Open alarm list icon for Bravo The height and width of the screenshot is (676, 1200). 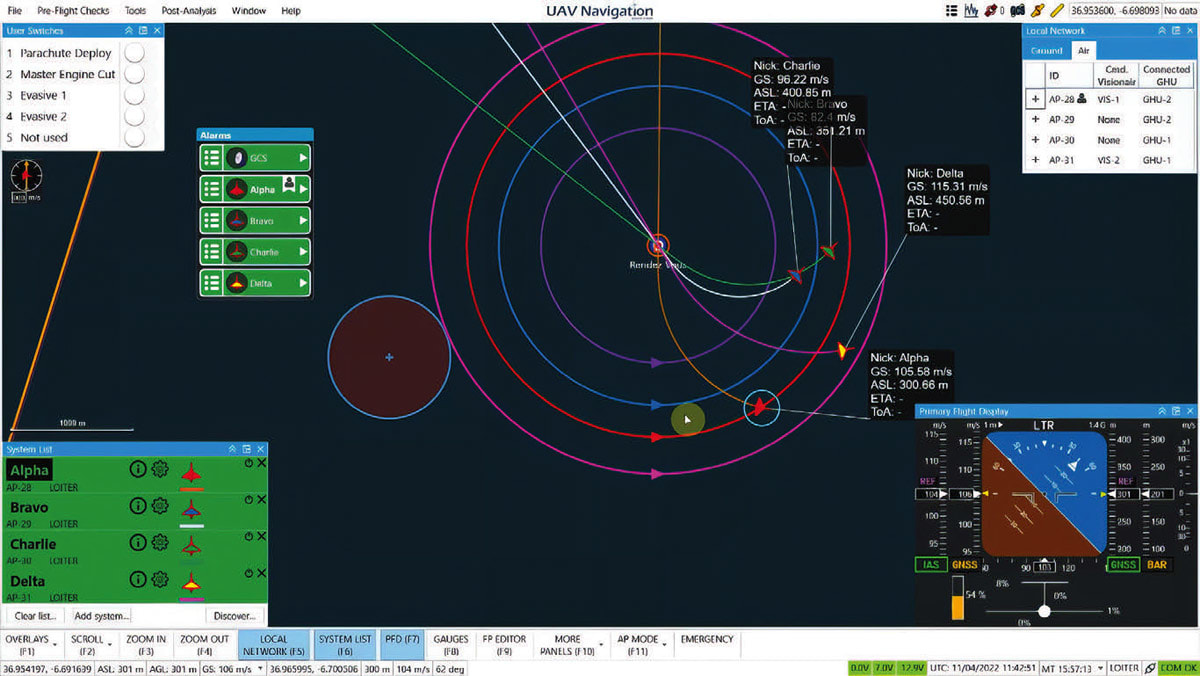point(211,220)
